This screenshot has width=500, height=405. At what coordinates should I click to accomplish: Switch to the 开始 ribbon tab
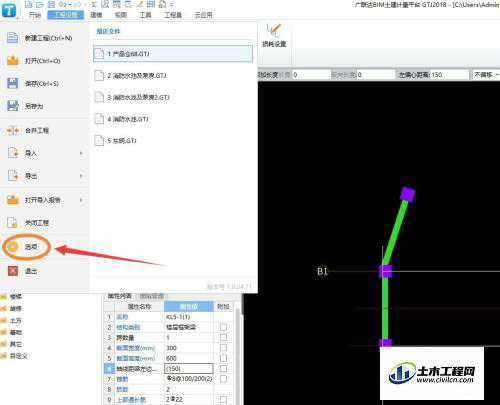click(x=35, y=15)
